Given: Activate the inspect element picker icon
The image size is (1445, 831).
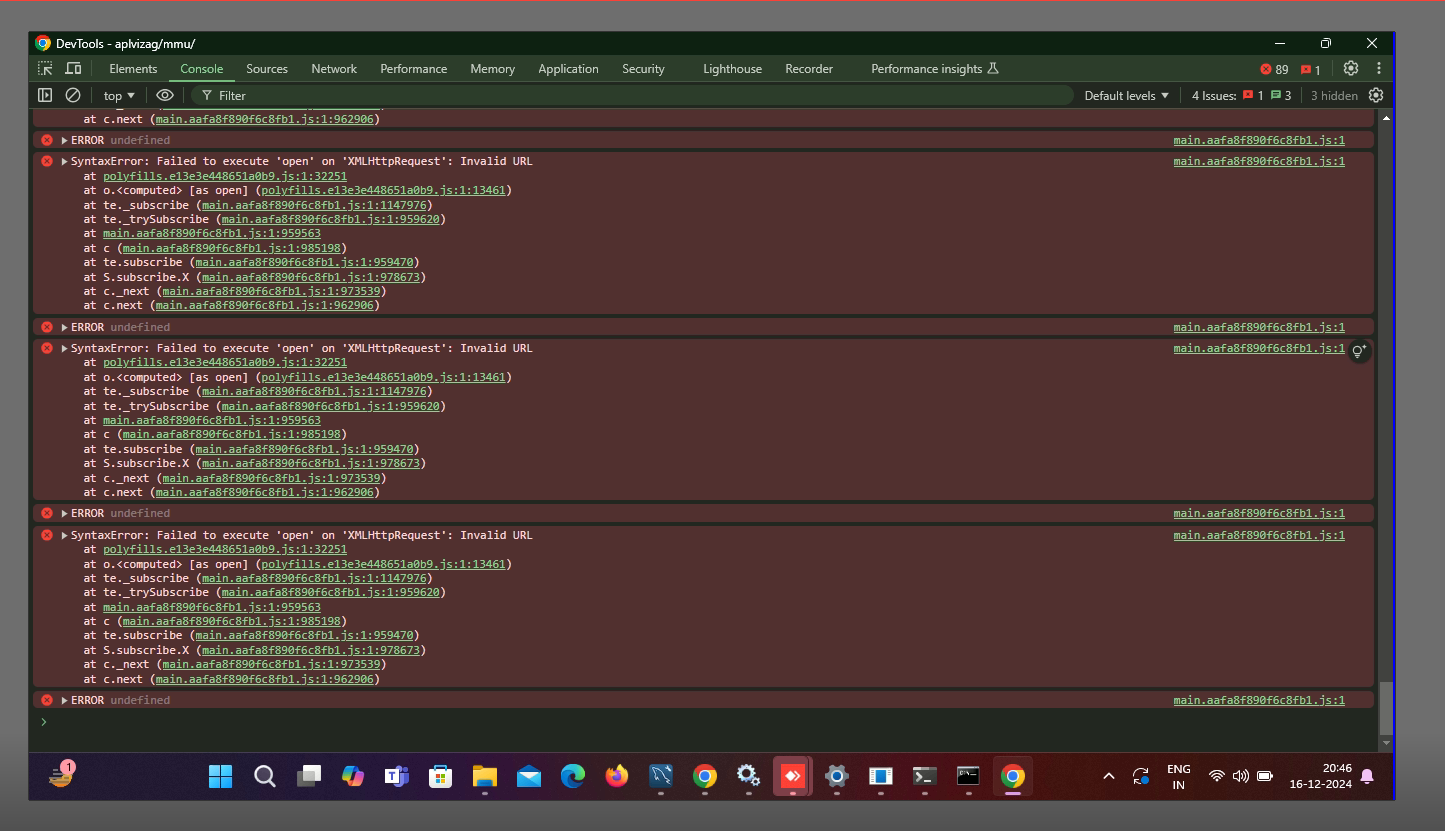Looking at the screenshot, I should tap(45, 69).
